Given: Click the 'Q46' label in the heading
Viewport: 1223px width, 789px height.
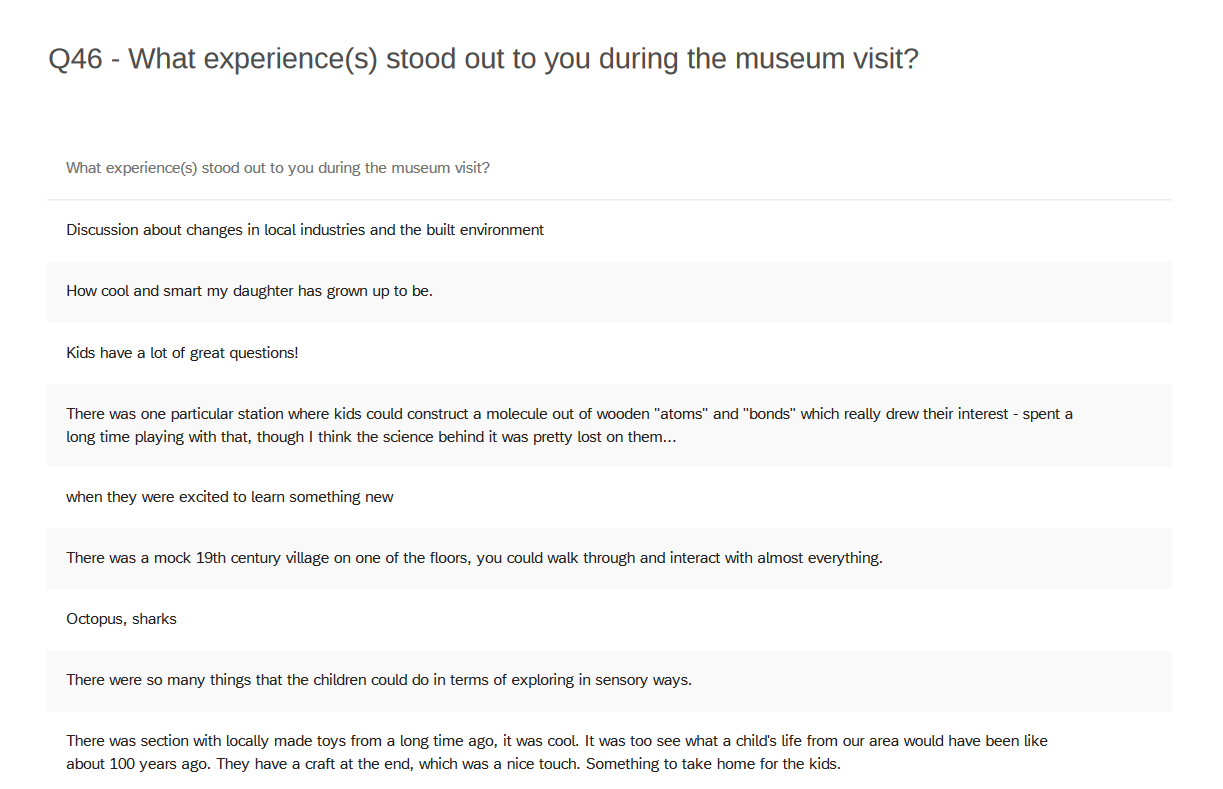Looking at the screenshot, I should click(75, 59).
